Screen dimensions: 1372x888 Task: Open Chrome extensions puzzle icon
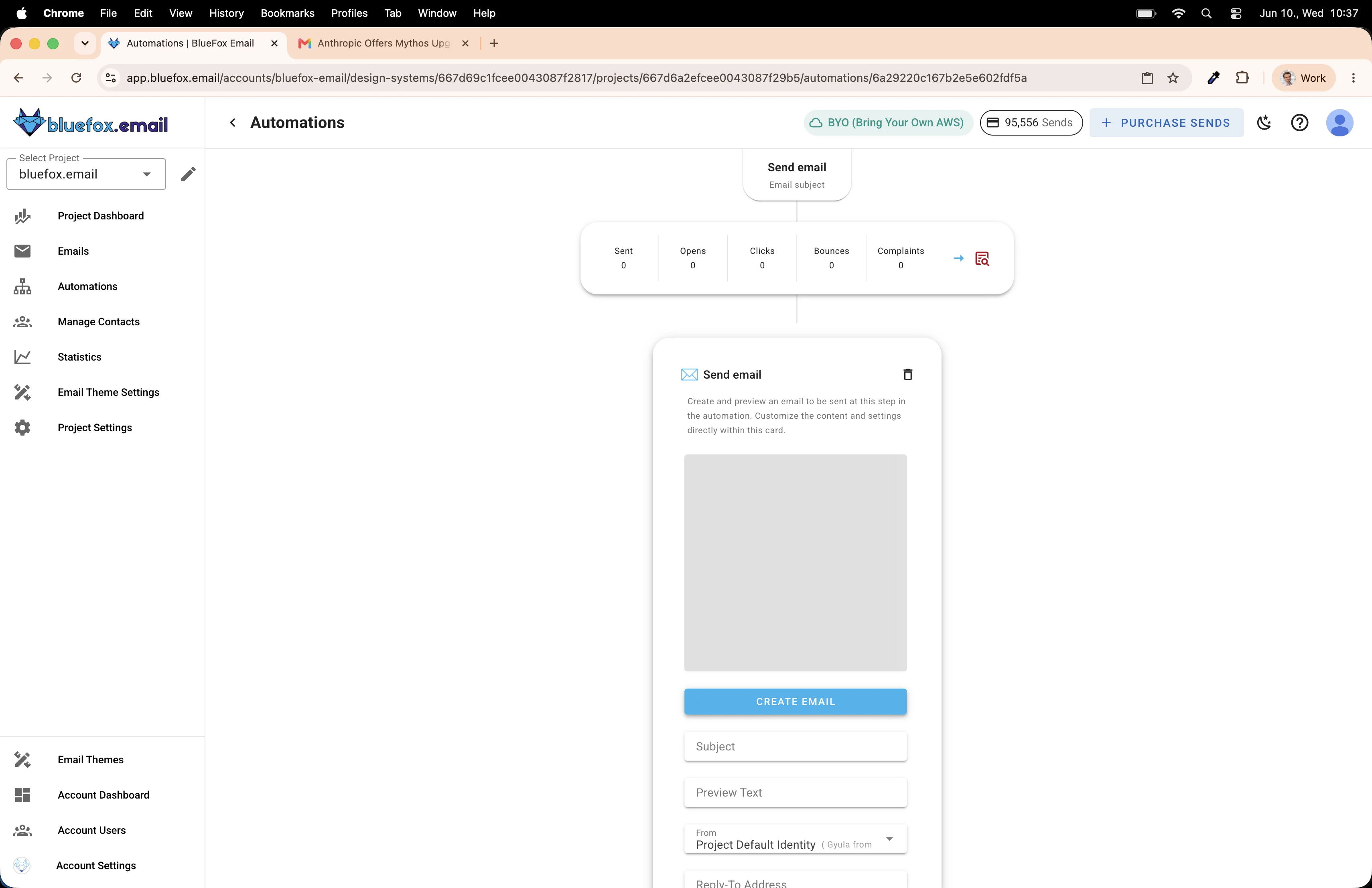tap(1242, 78)
